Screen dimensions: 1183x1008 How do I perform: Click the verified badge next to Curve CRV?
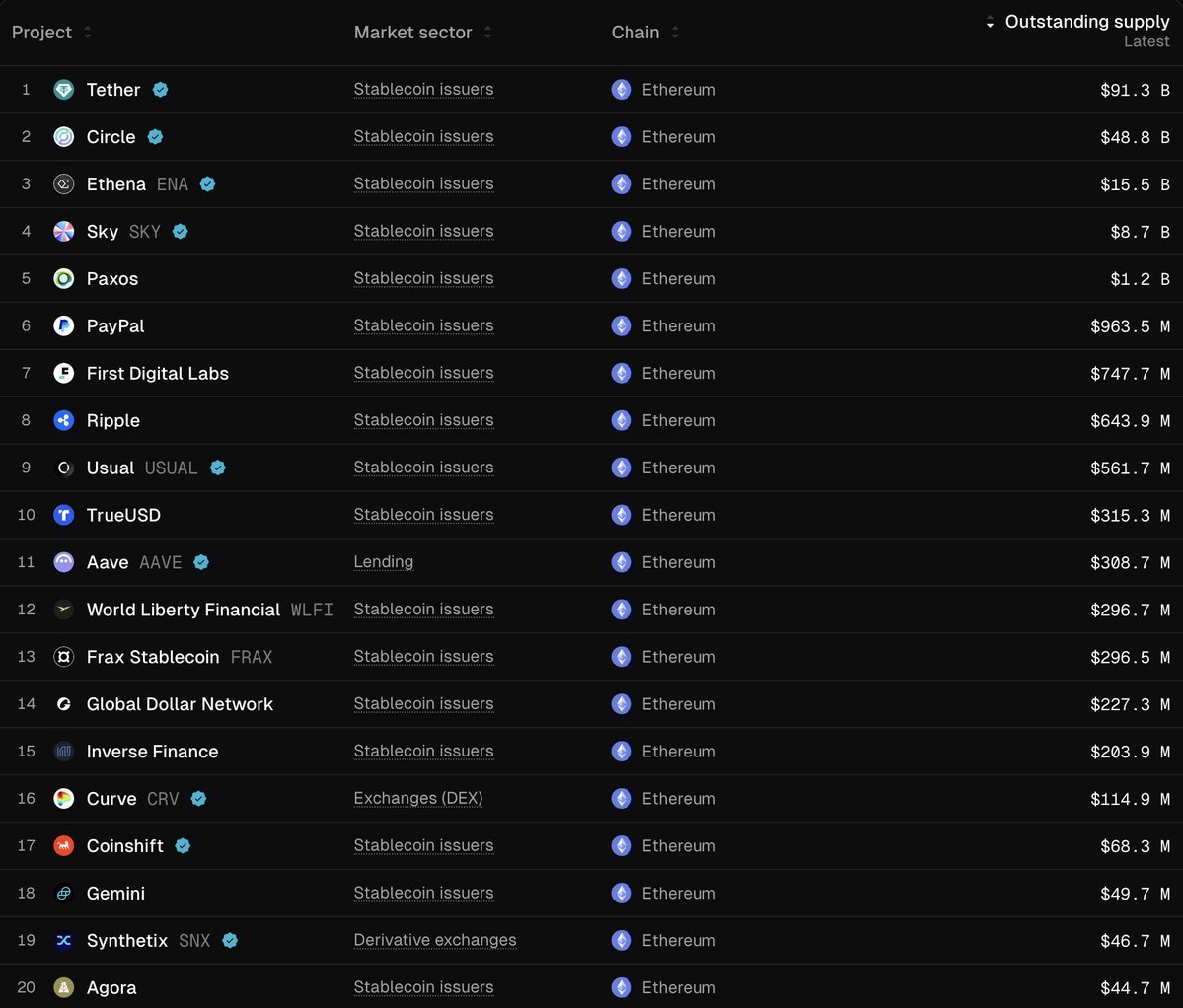pyautogui.click(x=198, y=798)
